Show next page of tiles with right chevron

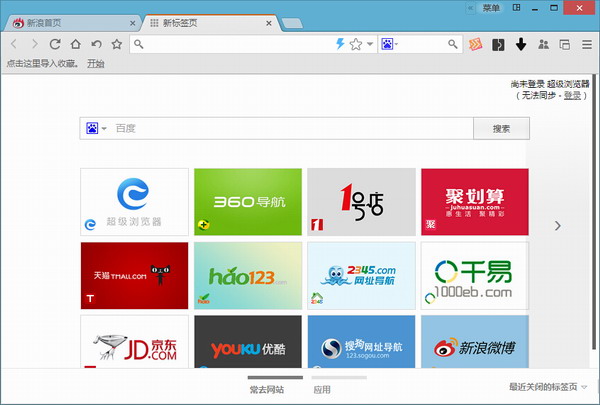coord(558,226)
